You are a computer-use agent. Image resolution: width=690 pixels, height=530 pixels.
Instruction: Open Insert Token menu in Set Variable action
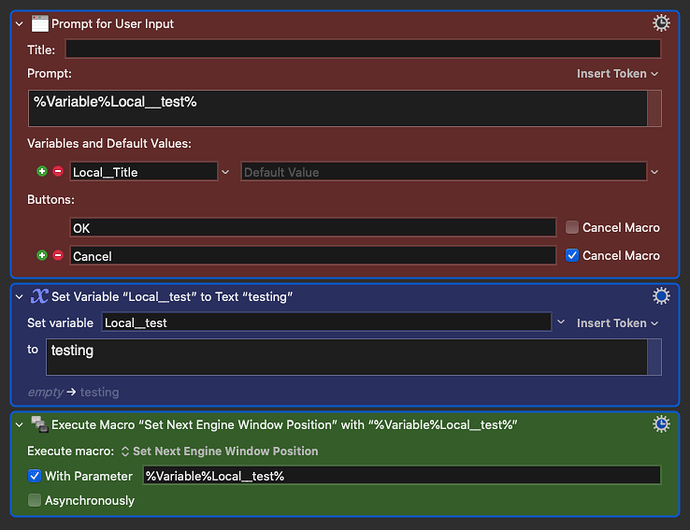(x=617, y=323)
